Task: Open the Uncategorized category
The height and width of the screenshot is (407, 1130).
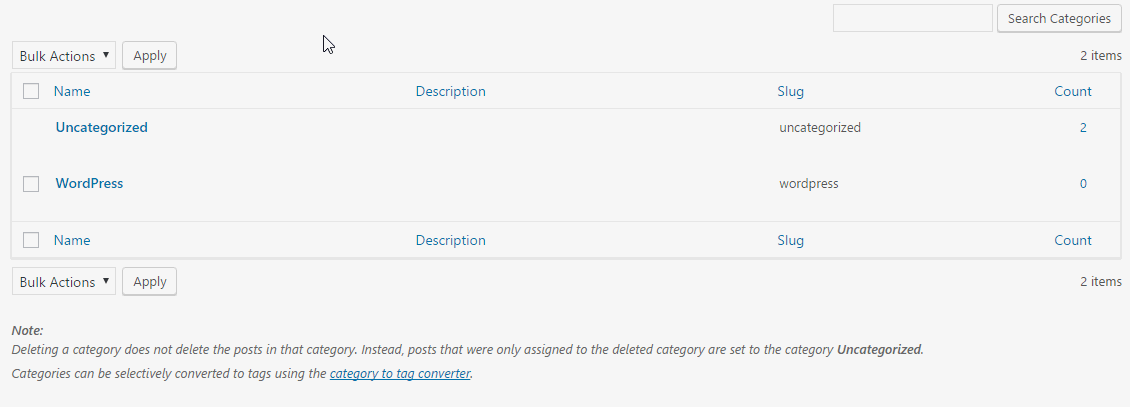Action: 102,127
